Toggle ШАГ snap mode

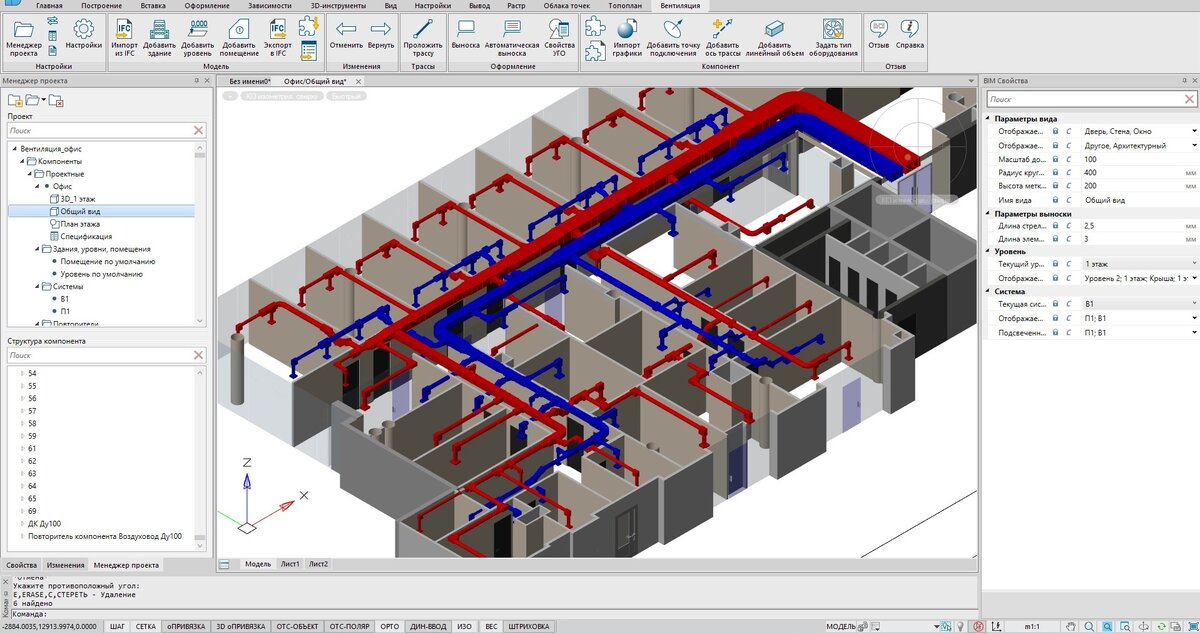[x=117, y=627]
